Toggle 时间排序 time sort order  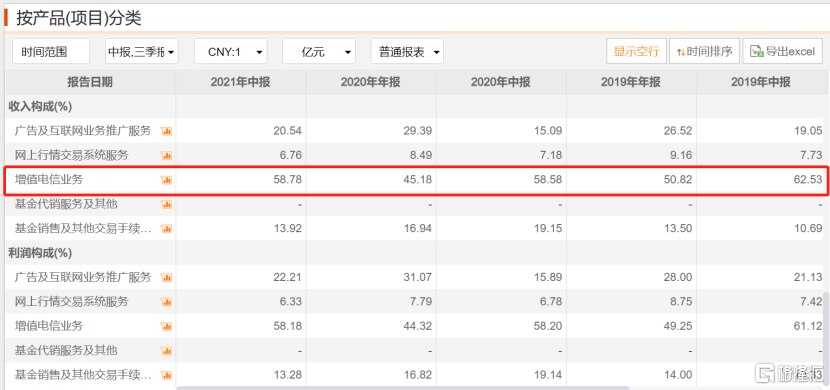point(704,51)
